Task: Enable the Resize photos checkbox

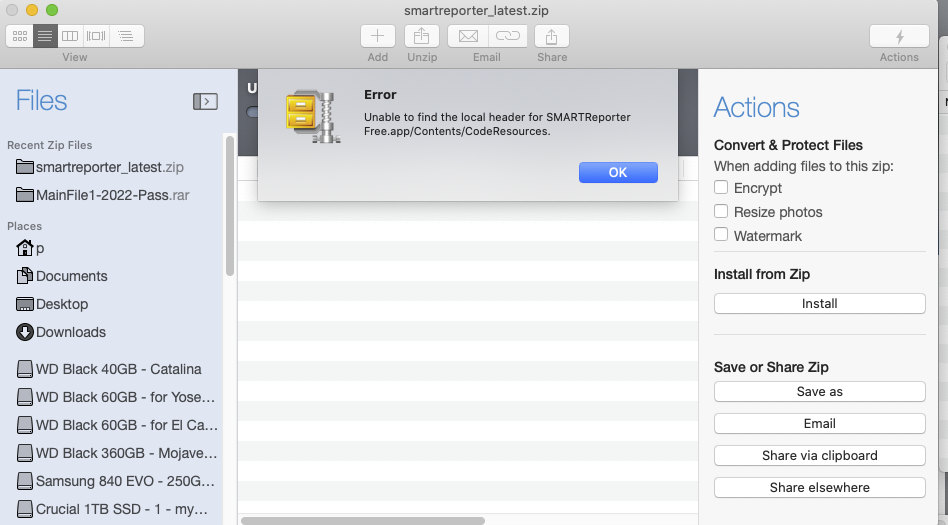Action: coord(721,211)
